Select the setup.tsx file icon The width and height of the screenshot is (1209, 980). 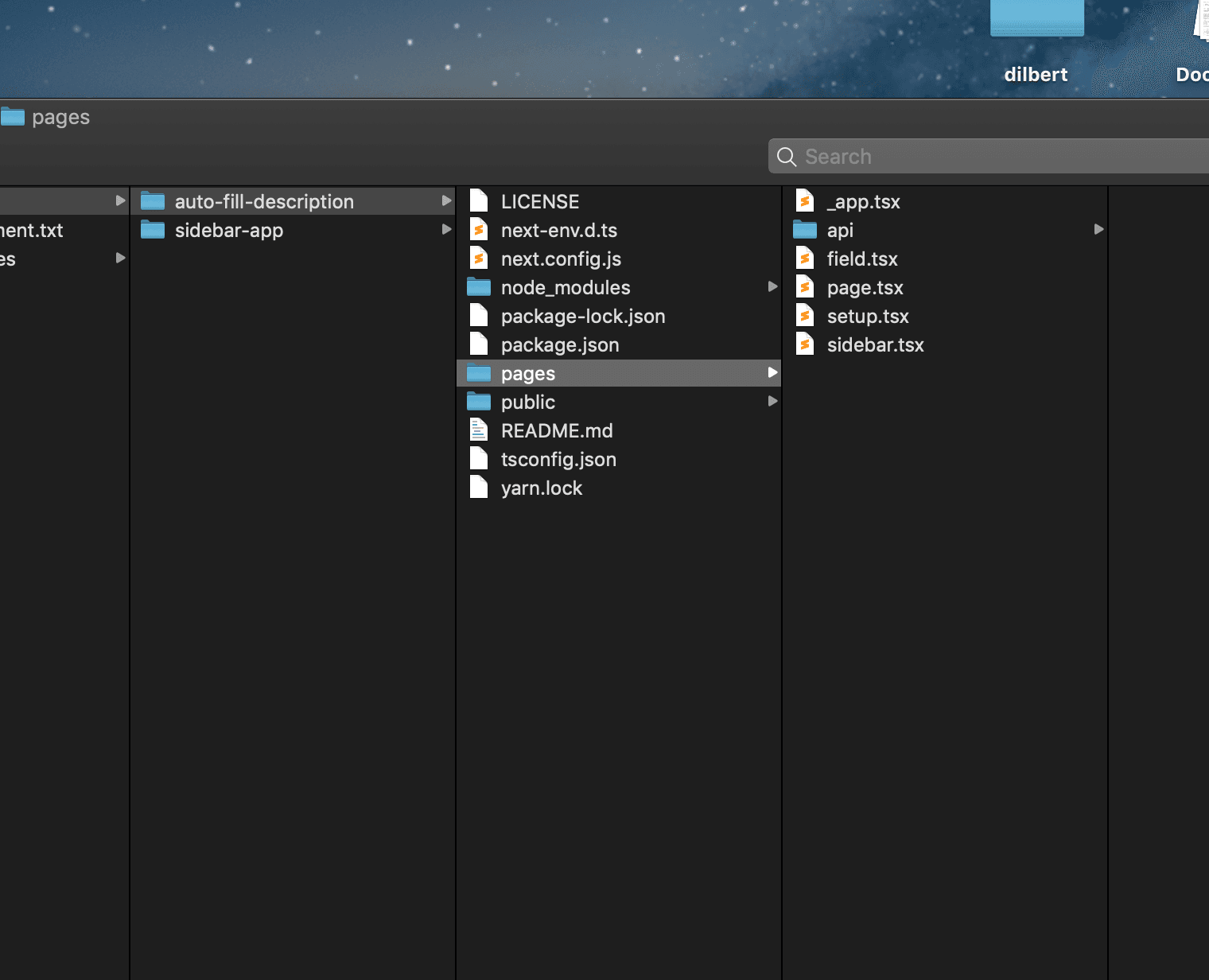[805, 316]
